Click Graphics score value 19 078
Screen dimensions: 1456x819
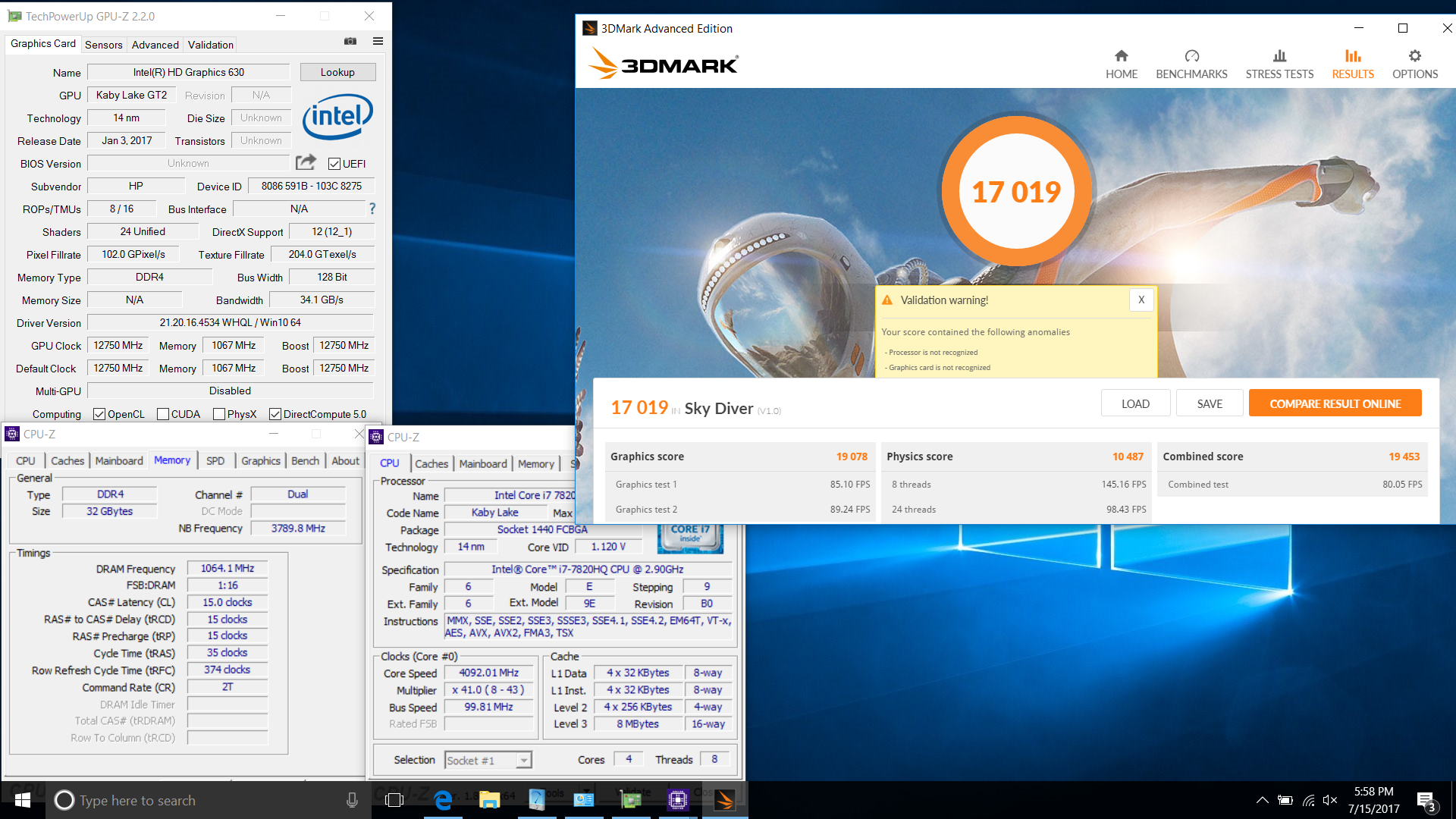tap(852, 457)
